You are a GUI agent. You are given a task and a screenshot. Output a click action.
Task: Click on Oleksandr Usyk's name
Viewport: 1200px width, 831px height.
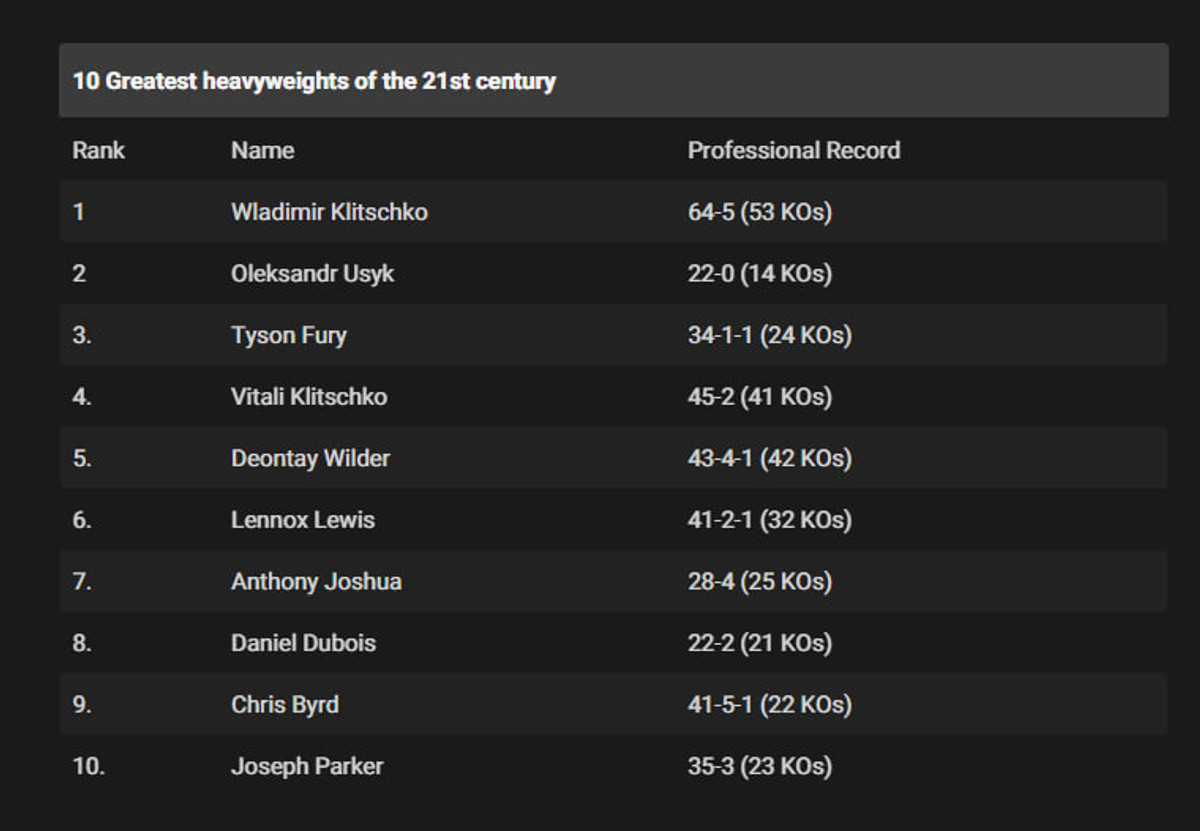(x=312, y=274)
